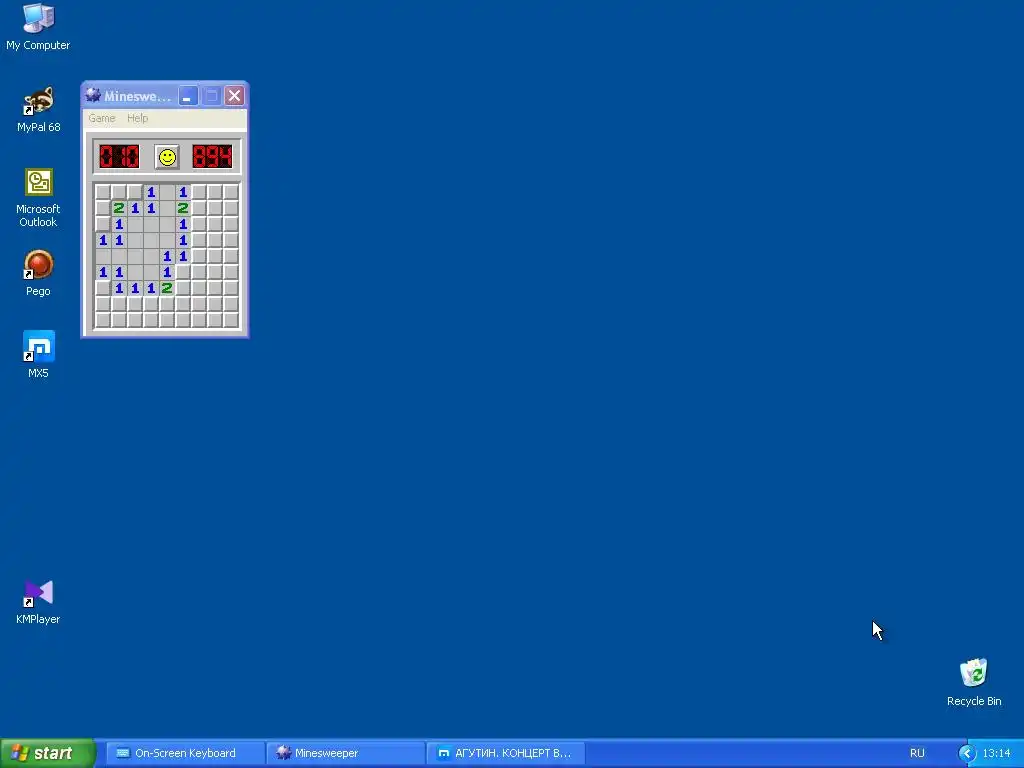
Task: Click the Minesweeper taskbar button
Action: point(345,753)
